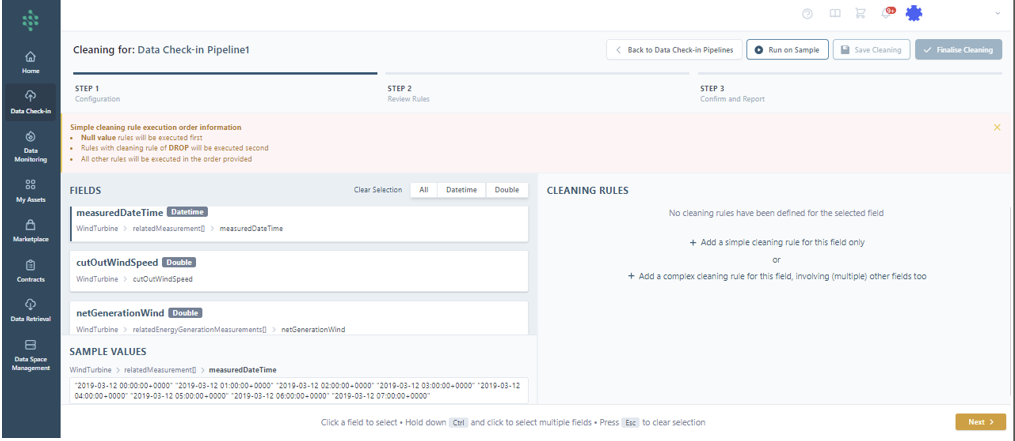Add a simple cleaning rule for this field
Screen dimensions: 1015x441
pos(776,243)
